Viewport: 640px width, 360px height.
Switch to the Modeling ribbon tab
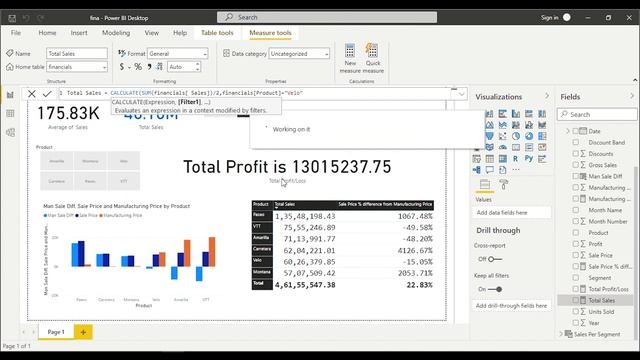[116, 33]
